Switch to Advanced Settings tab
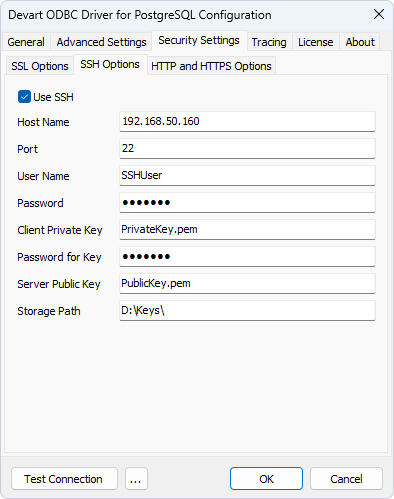This screenshot has width=394, height=499. 101,42
